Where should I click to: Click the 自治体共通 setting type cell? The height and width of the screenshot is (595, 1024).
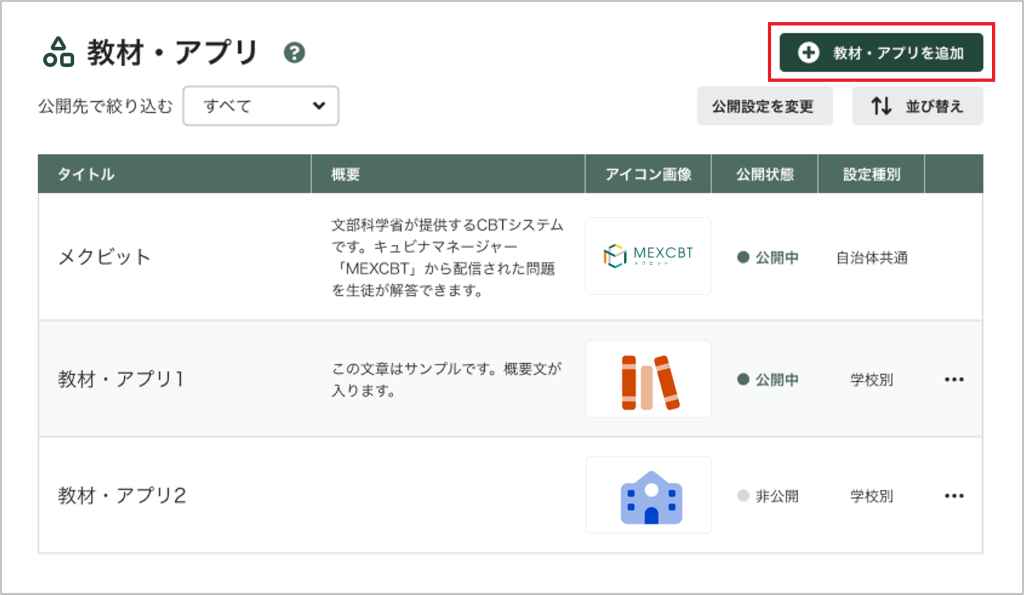[x=872, y=258]
